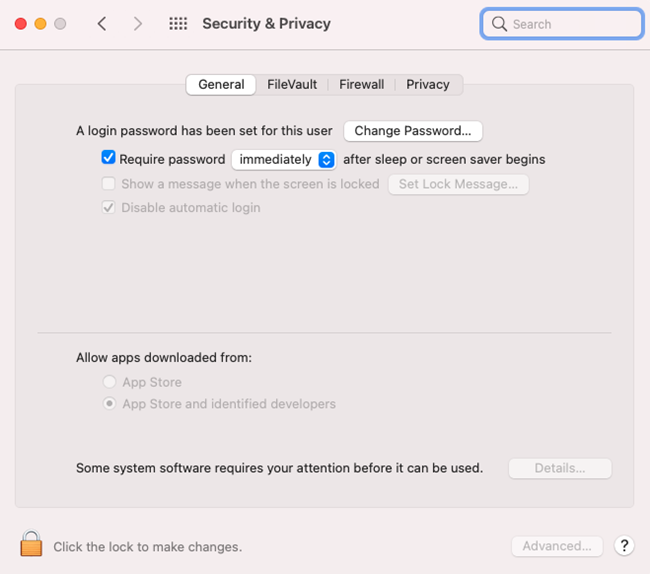This screenshot has width=650, height=574.
Task: Show all preferences via grid icon
Action: pos(178,24)
